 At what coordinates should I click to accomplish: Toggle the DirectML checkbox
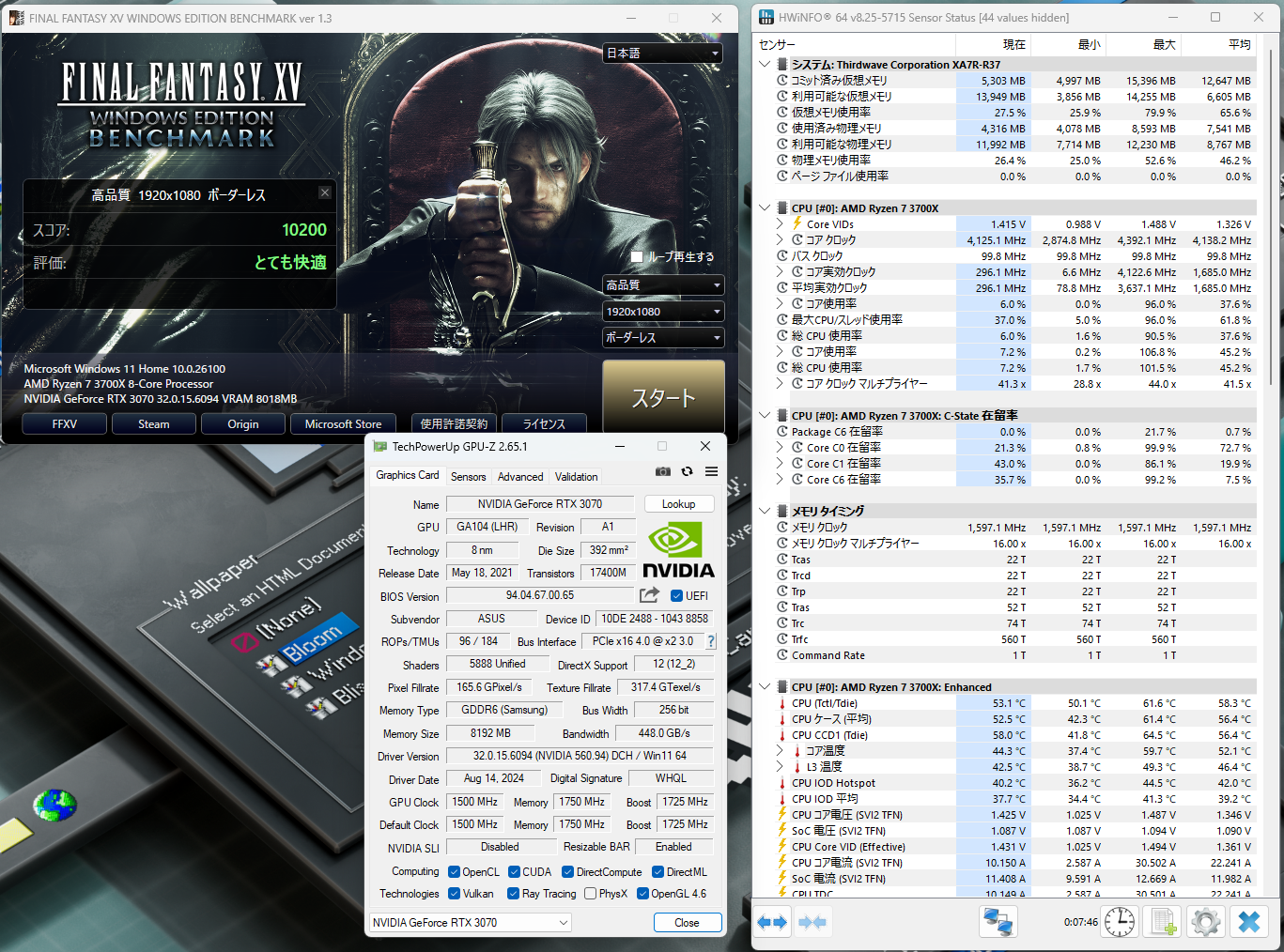pyautogui.click(x=657, y=872)
